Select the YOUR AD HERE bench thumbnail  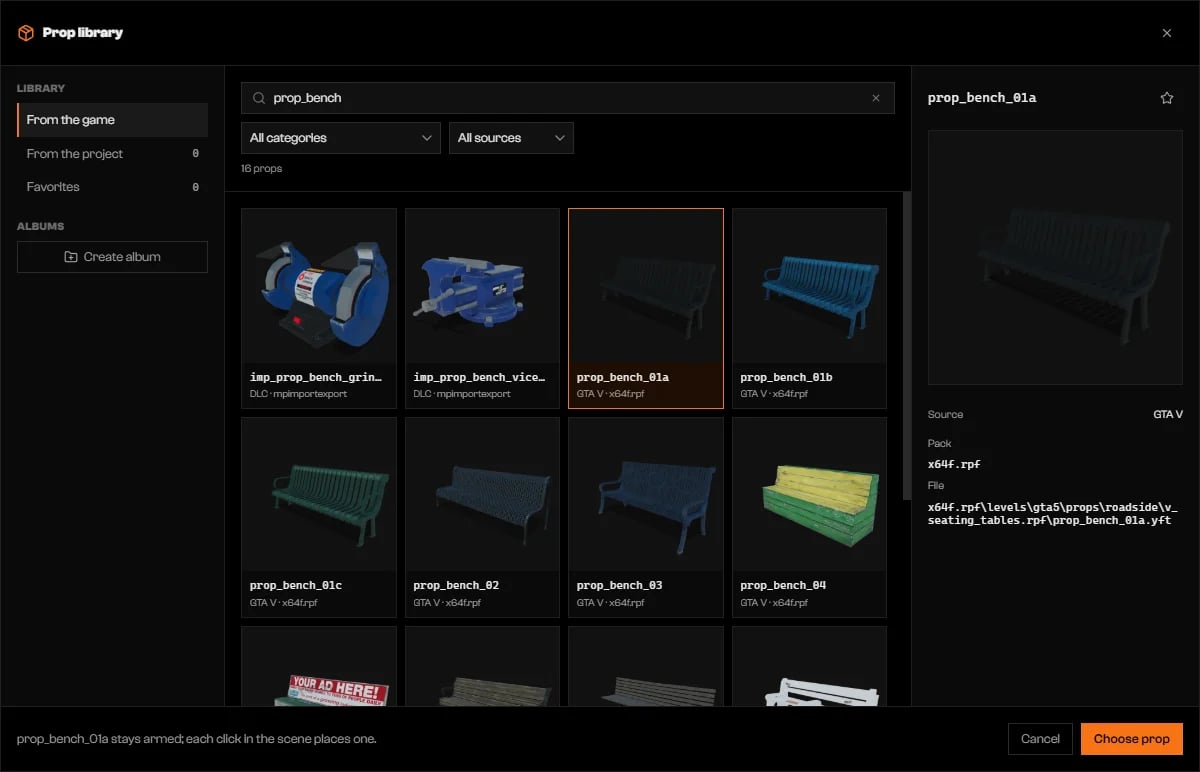pos(319,667)
